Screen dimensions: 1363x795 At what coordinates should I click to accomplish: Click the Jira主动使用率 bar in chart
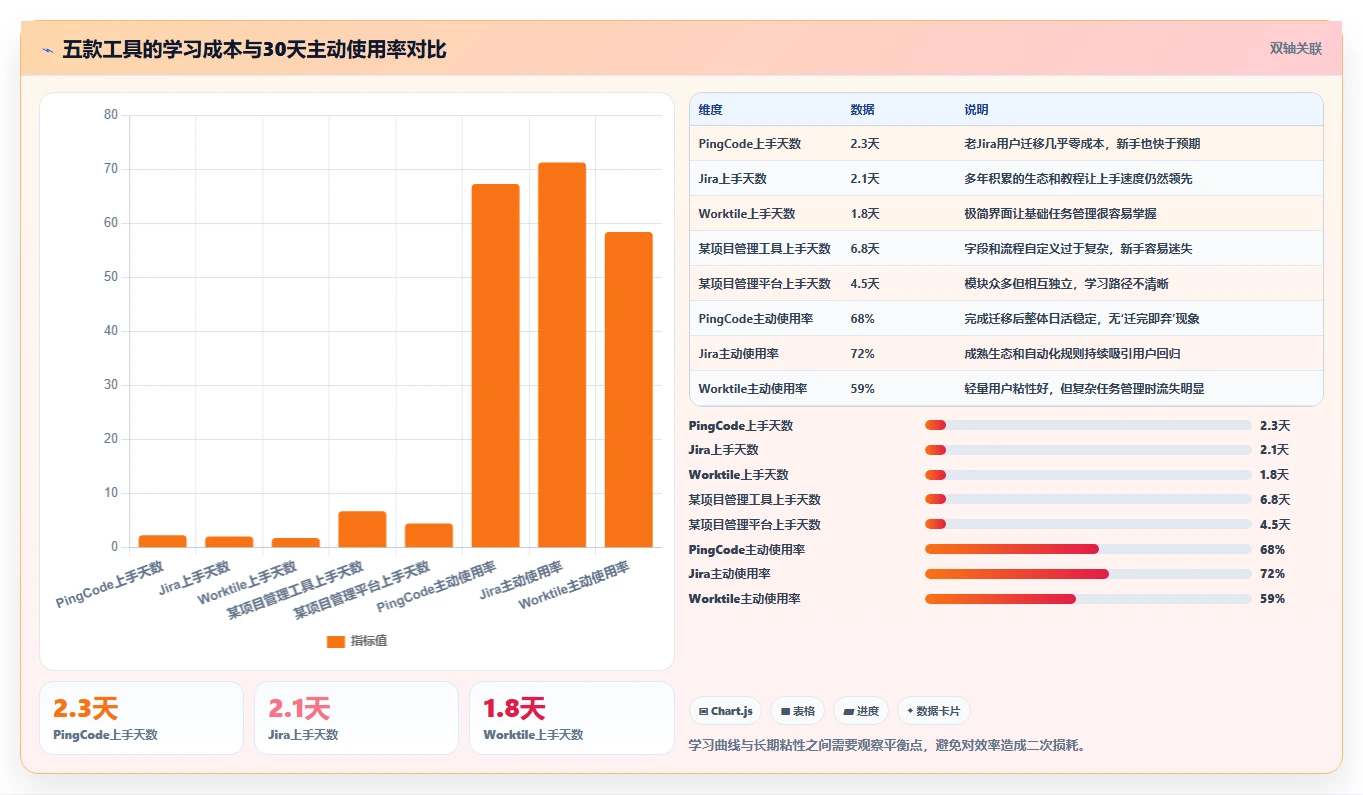tap(562, 355)
